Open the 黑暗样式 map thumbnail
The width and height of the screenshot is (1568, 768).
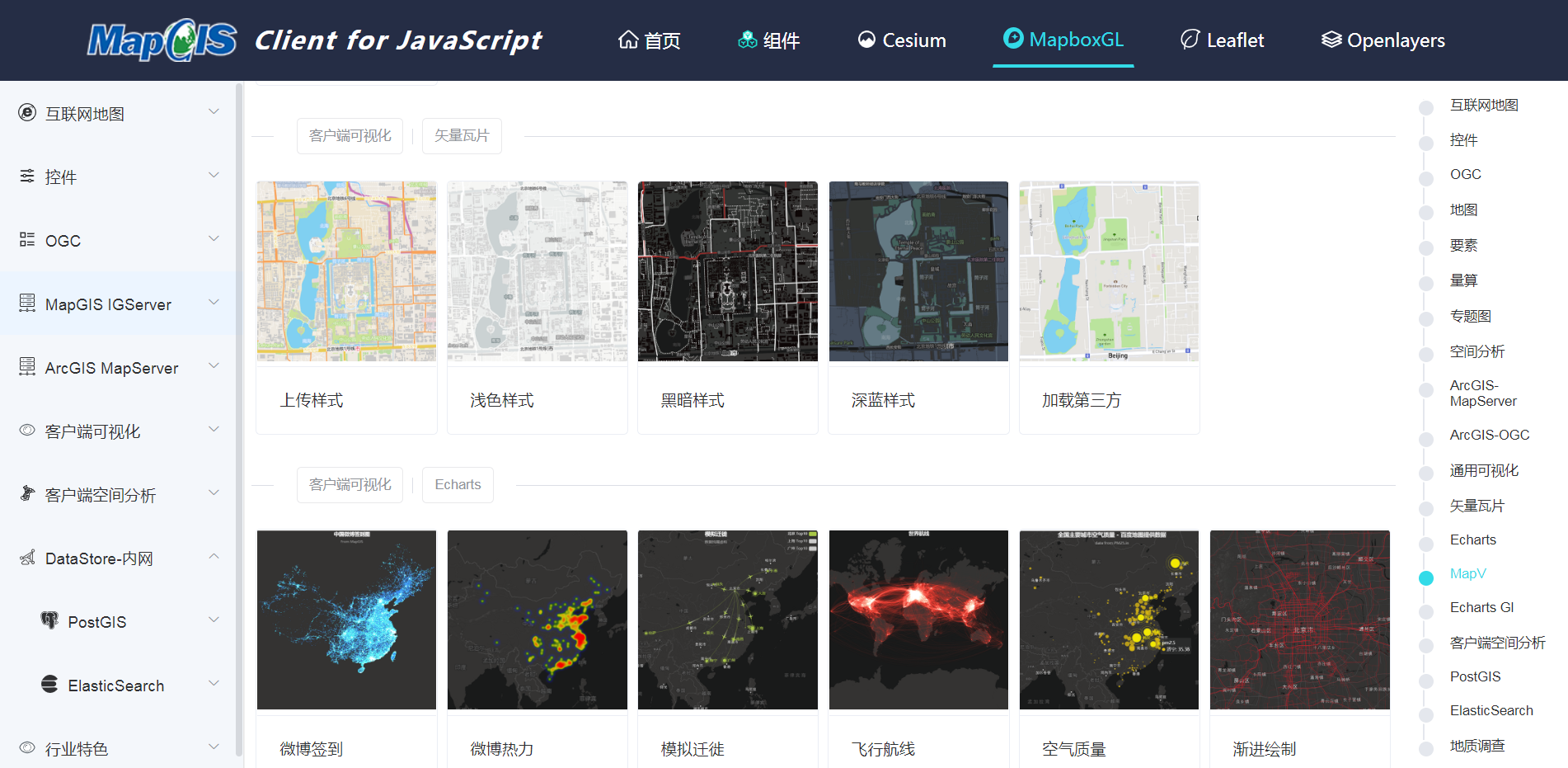[x=727, y=271]
